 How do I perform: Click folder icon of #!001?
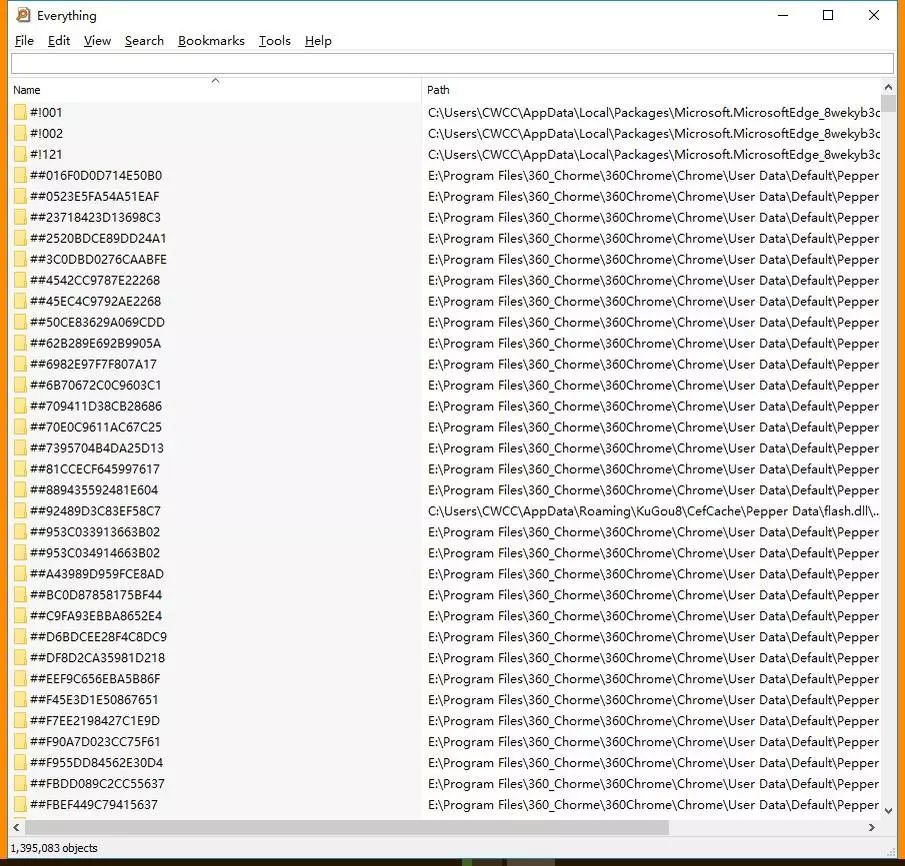click(x=20, y=113)
